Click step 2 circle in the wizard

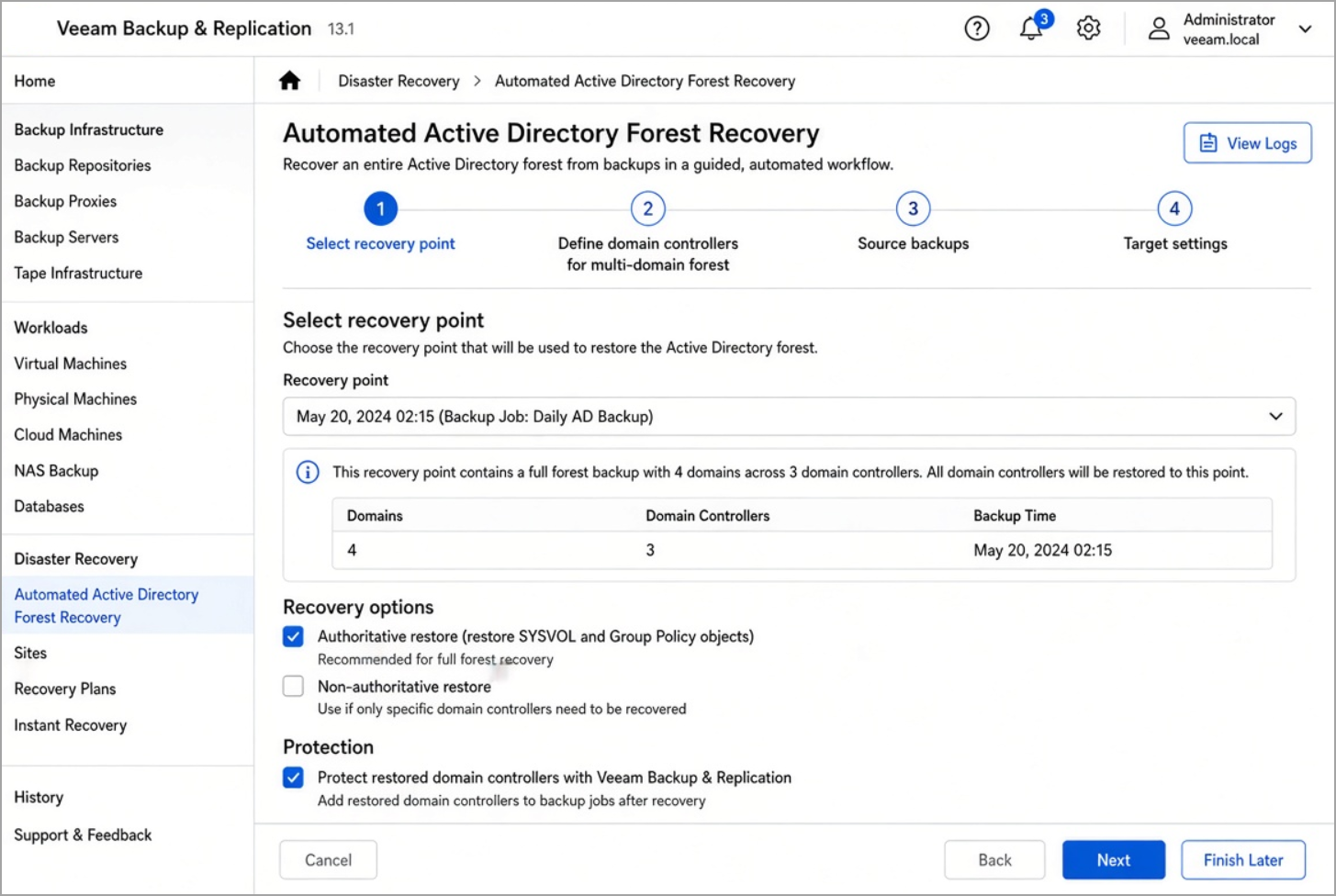pyautogui.click(x=648, y=209)
